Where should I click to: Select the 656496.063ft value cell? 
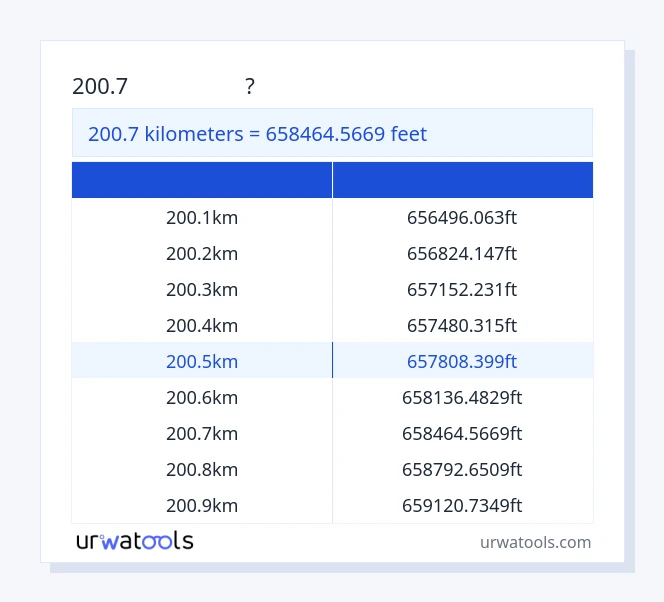pos(462,217)
